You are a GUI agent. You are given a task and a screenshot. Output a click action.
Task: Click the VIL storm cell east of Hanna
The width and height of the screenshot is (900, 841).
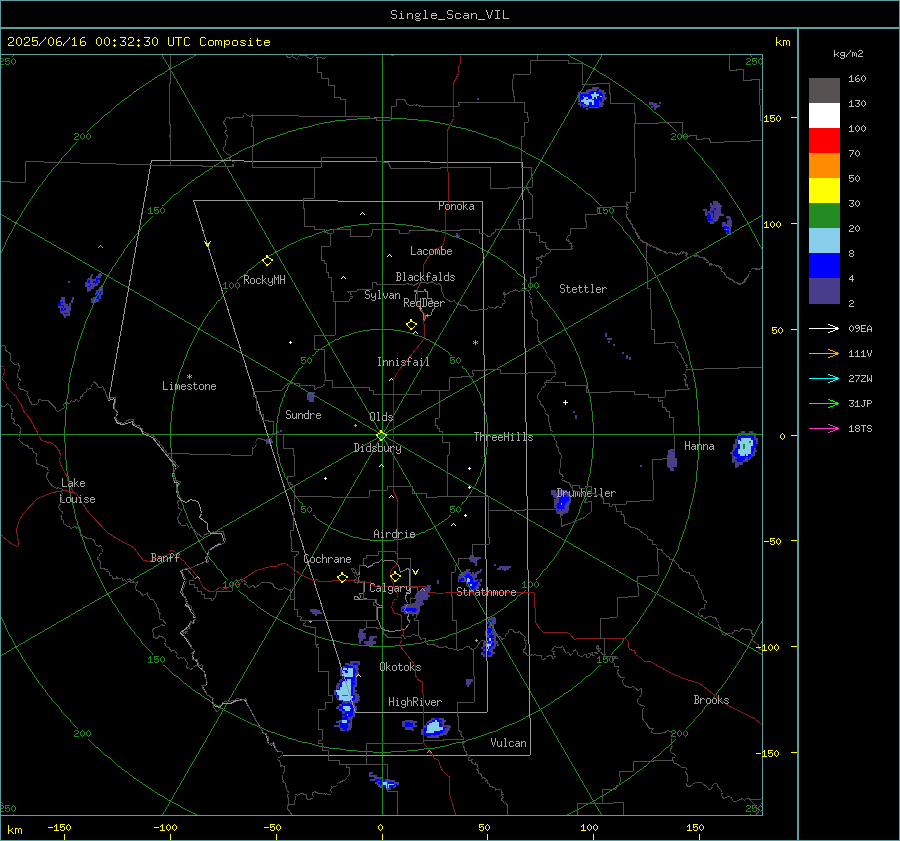click(x=744, y=447)
